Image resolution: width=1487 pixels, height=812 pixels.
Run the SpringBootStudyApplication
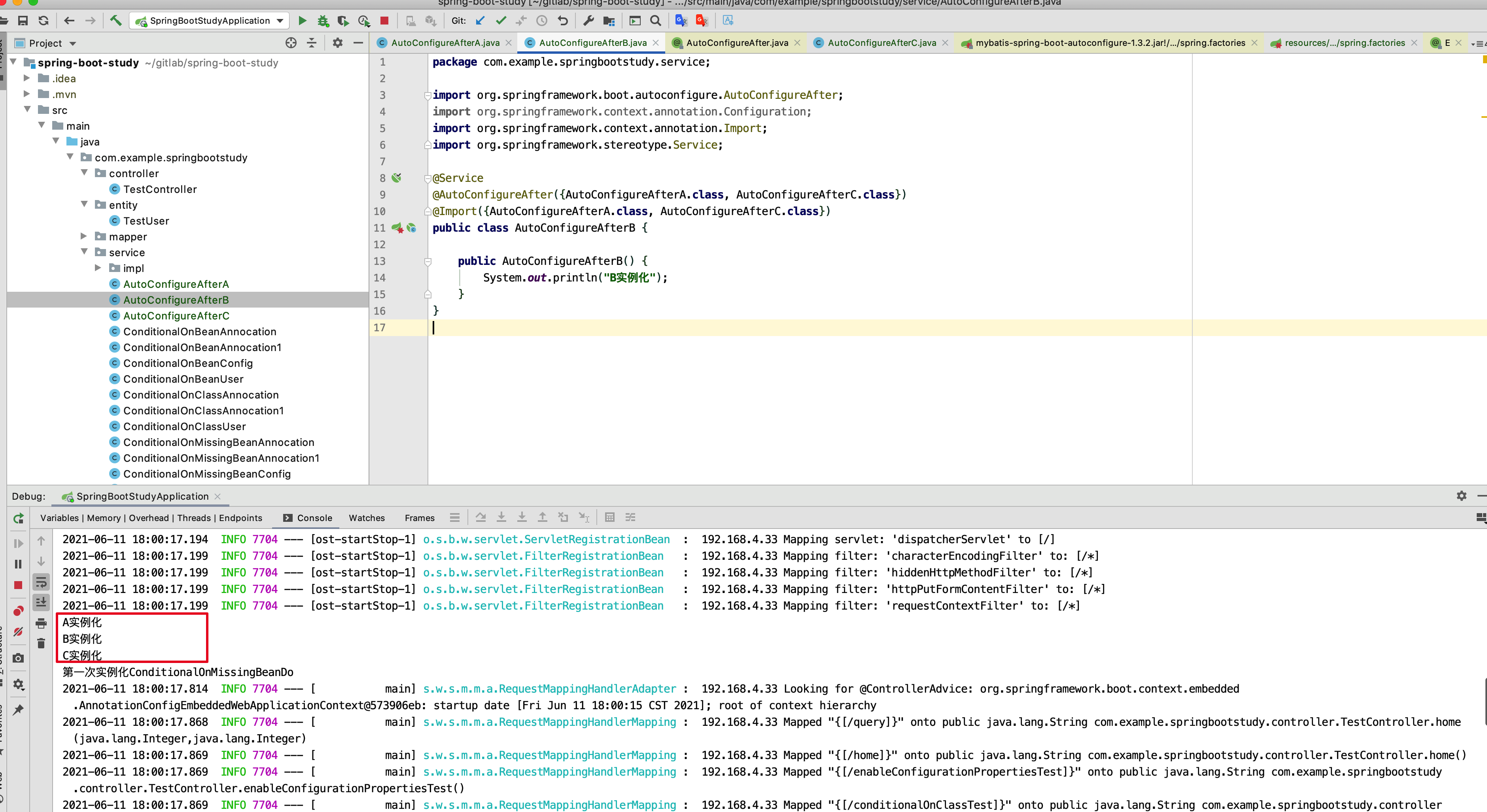pyautogui.click(x=303, y=21)
